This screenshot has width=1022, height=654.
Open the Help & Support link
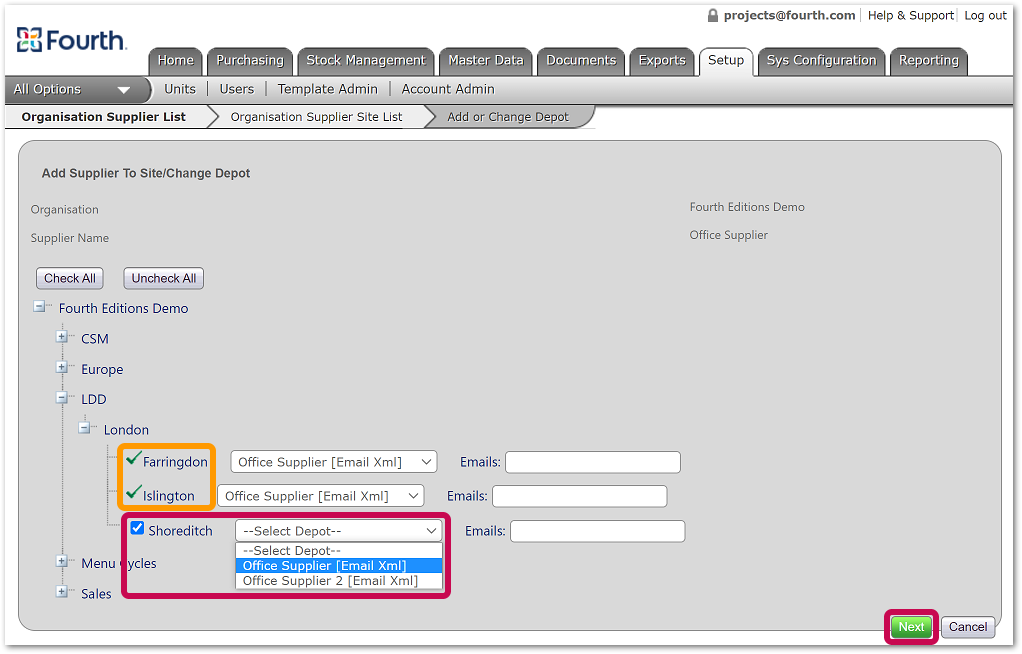pyautogui.click(x=911, y=15)
